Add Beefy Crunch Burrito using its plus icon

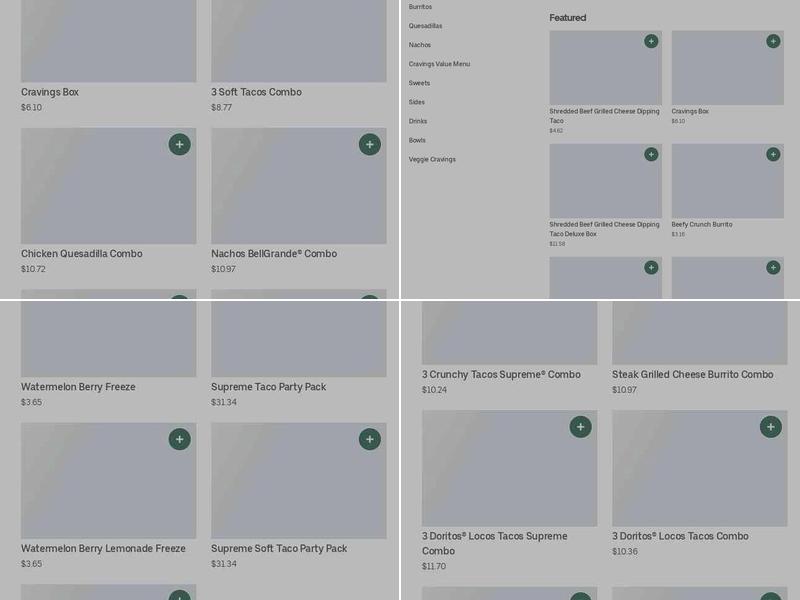(773, 155)
